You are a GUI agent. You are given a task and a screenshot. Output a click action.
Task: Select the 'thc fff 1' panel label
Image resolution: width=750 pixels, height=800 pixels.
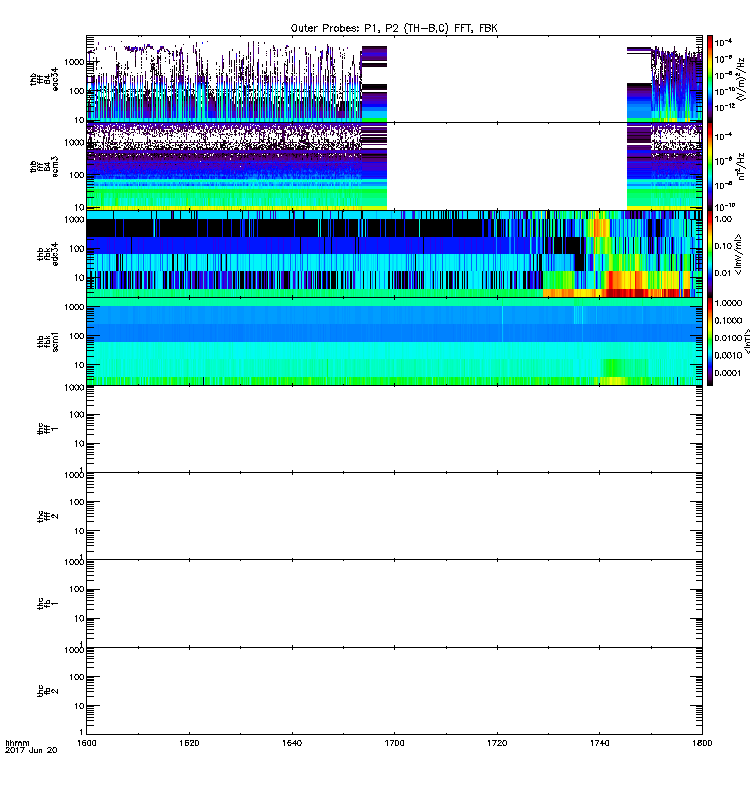[47, 429]
